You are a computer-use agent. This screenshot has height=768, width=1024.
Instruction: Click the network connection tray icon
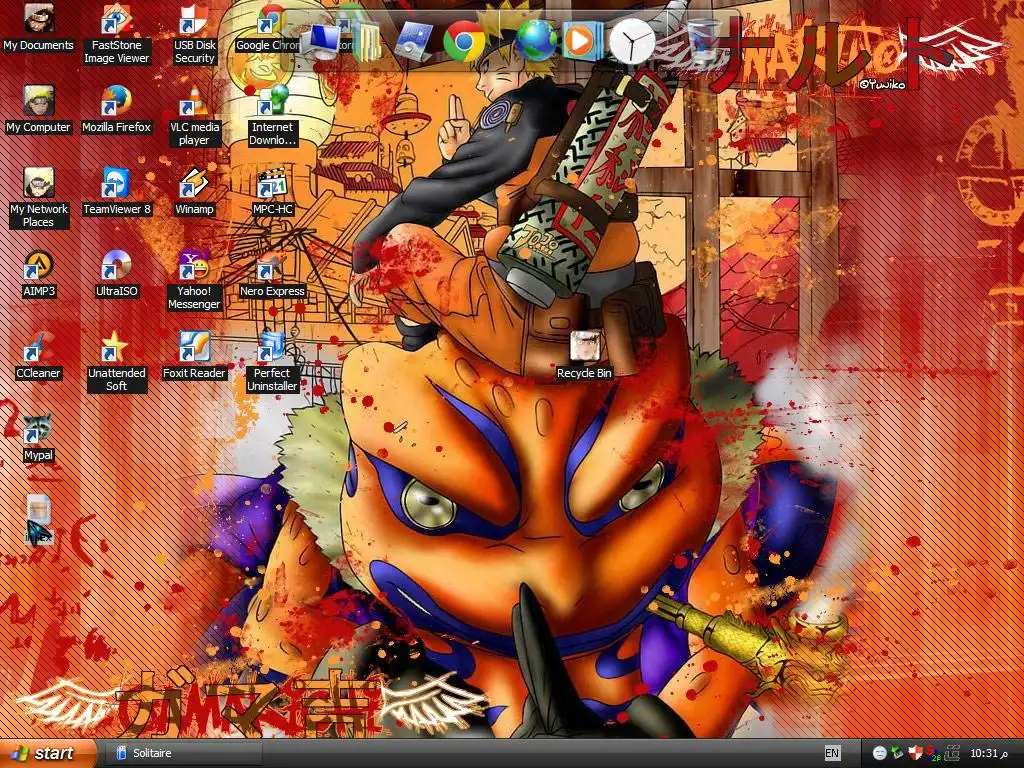952,754
